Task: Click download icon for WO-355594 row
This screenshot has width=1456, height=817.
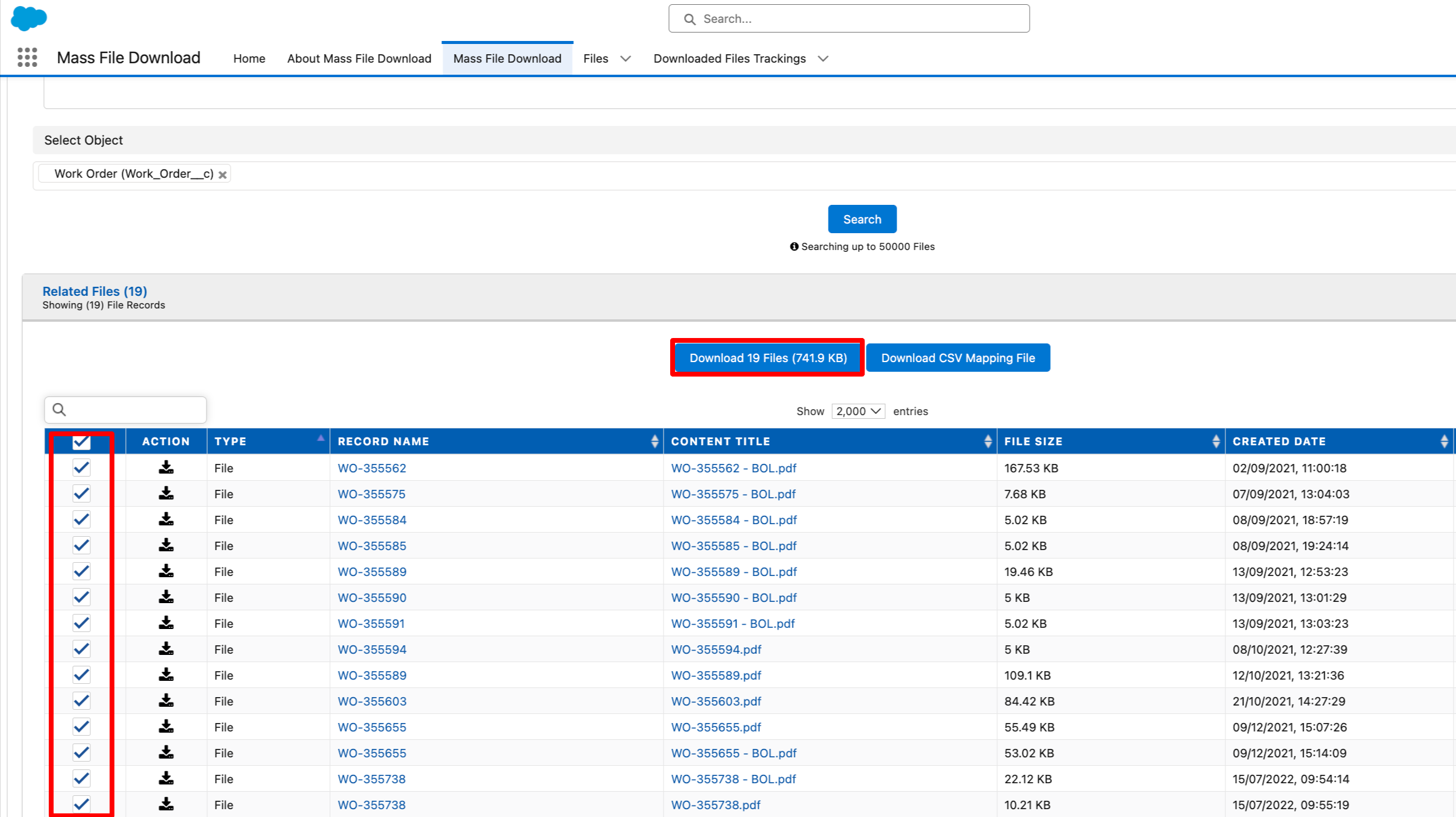Action: point(166,649)
